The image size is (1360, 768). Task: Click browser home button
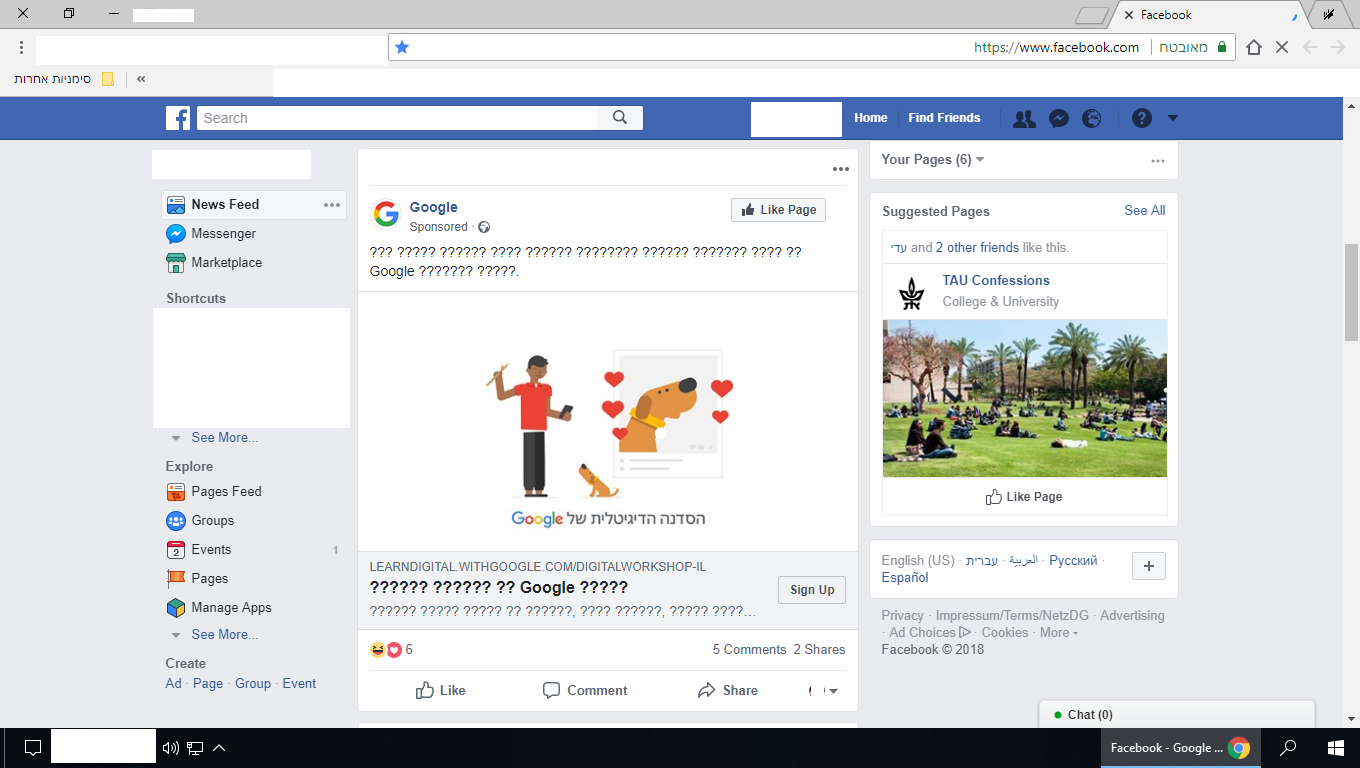tap(1254, 47)
